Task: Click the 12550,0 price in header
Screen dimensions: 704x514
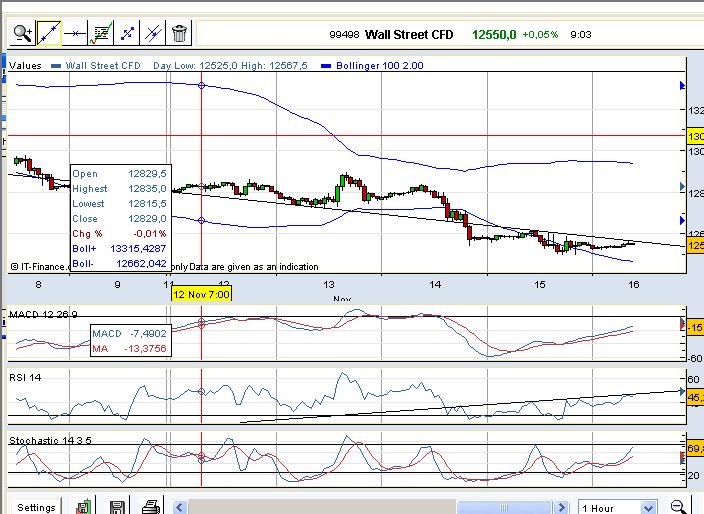Action: click(x=494, y=35)
